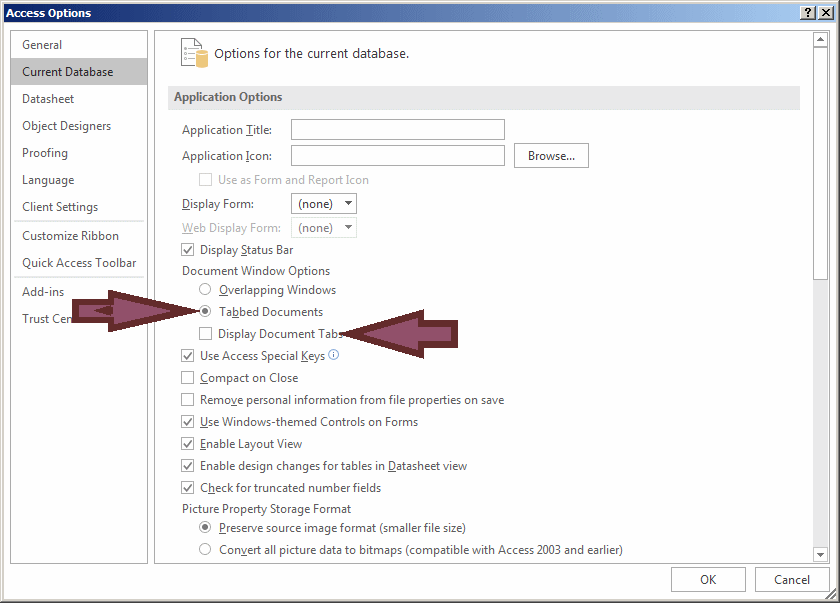Click inside the Application Title field
840x603 pixels.
point(397,129)
